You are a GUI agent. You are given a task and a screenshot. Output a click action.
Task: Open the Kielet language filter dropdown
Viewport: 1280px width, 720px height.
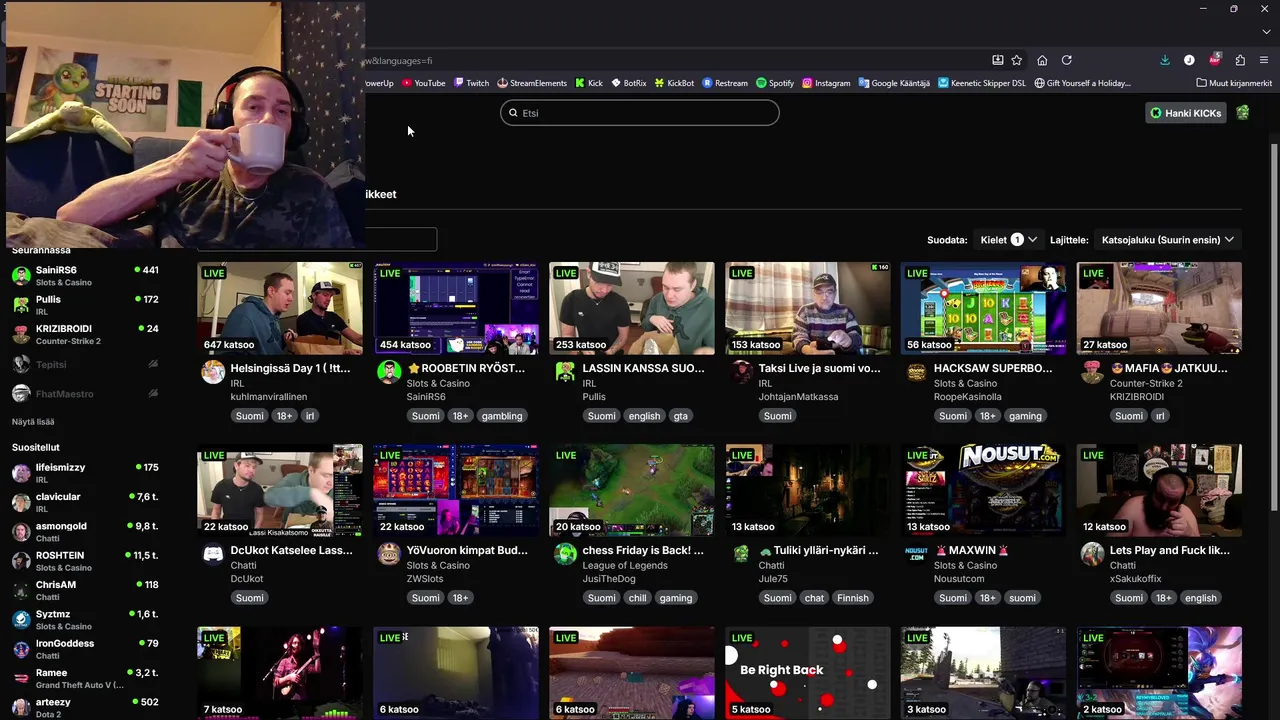point(1008,240)
